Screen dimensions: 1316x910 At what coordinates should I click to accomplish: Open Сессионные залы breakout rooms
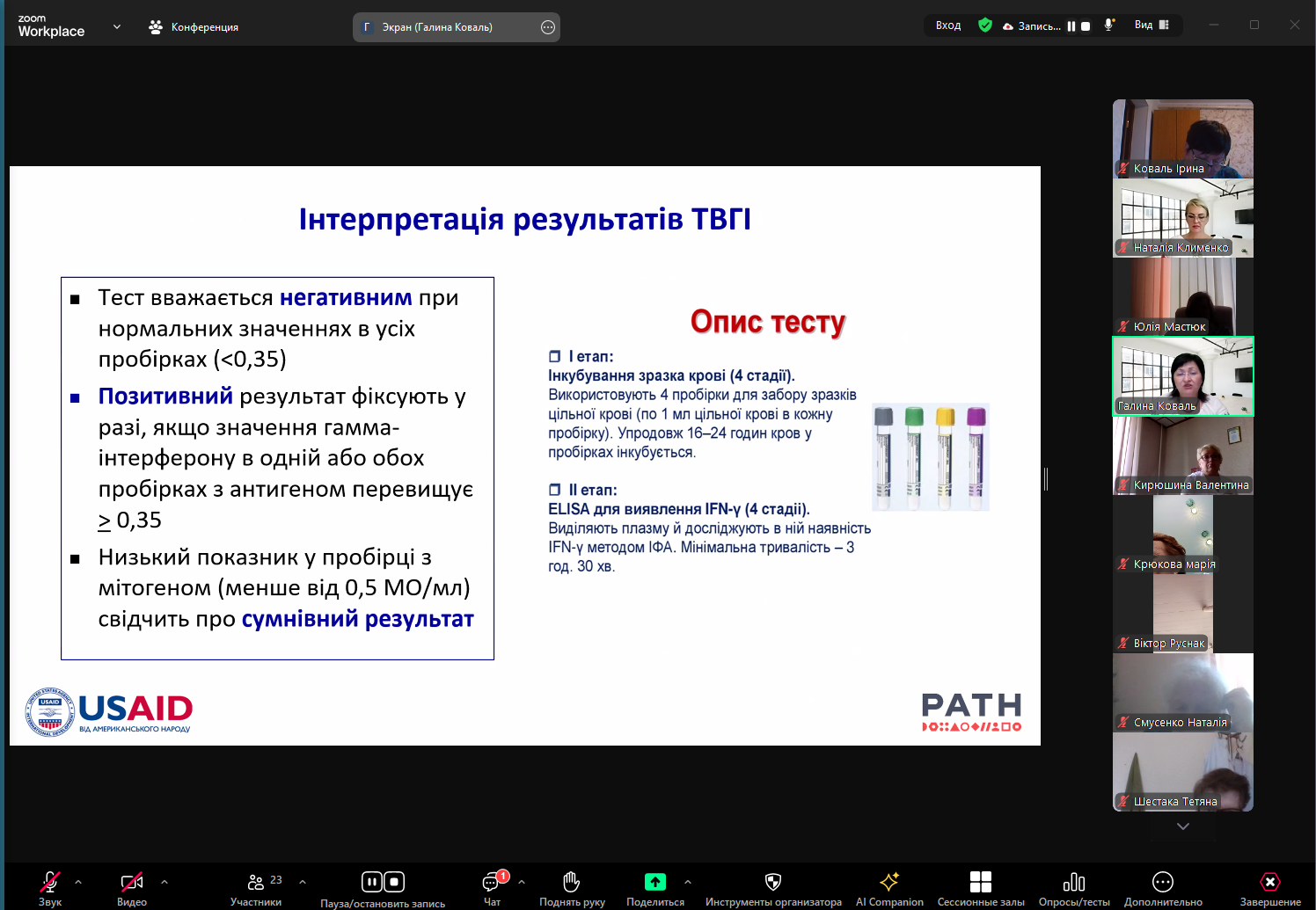[980, 883]
